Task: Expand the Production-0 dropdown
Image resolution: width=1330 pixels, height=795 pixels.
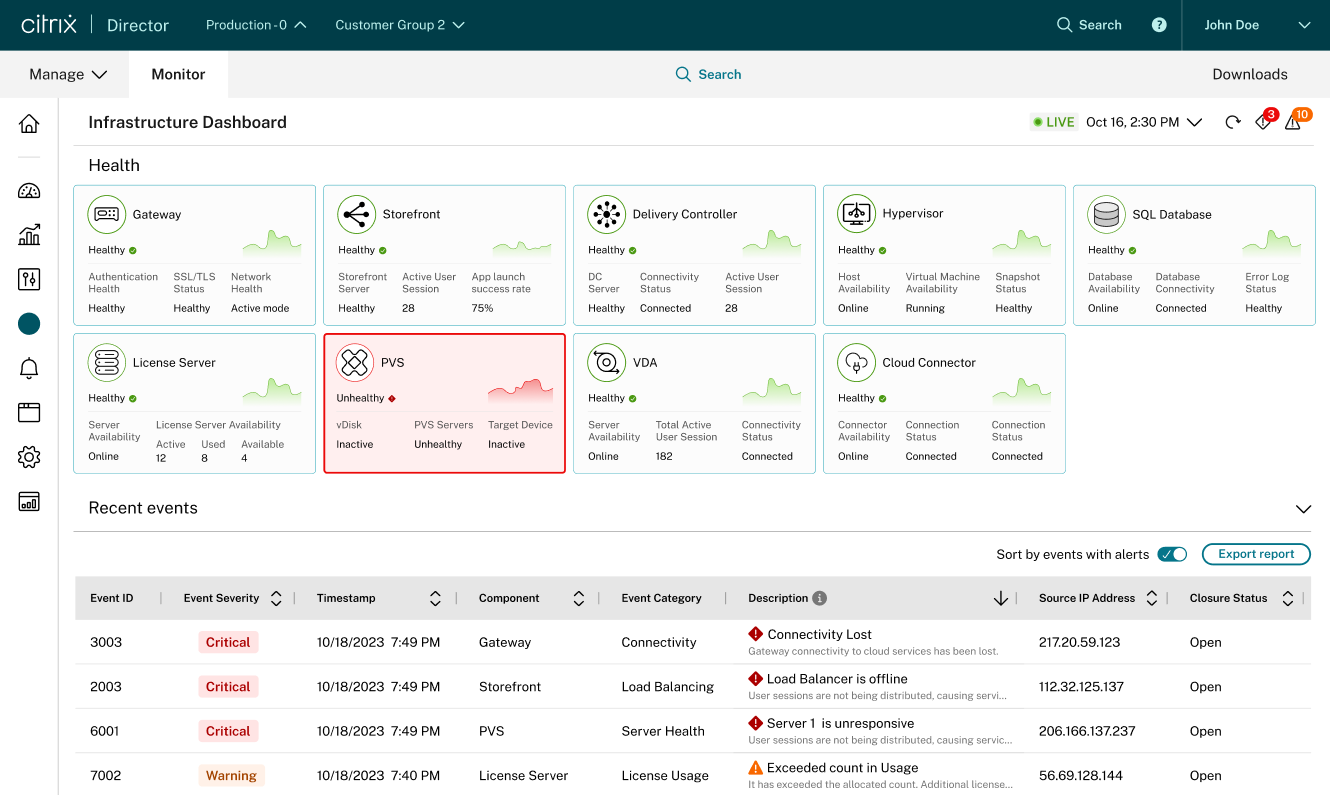Action: coord(256,25)
